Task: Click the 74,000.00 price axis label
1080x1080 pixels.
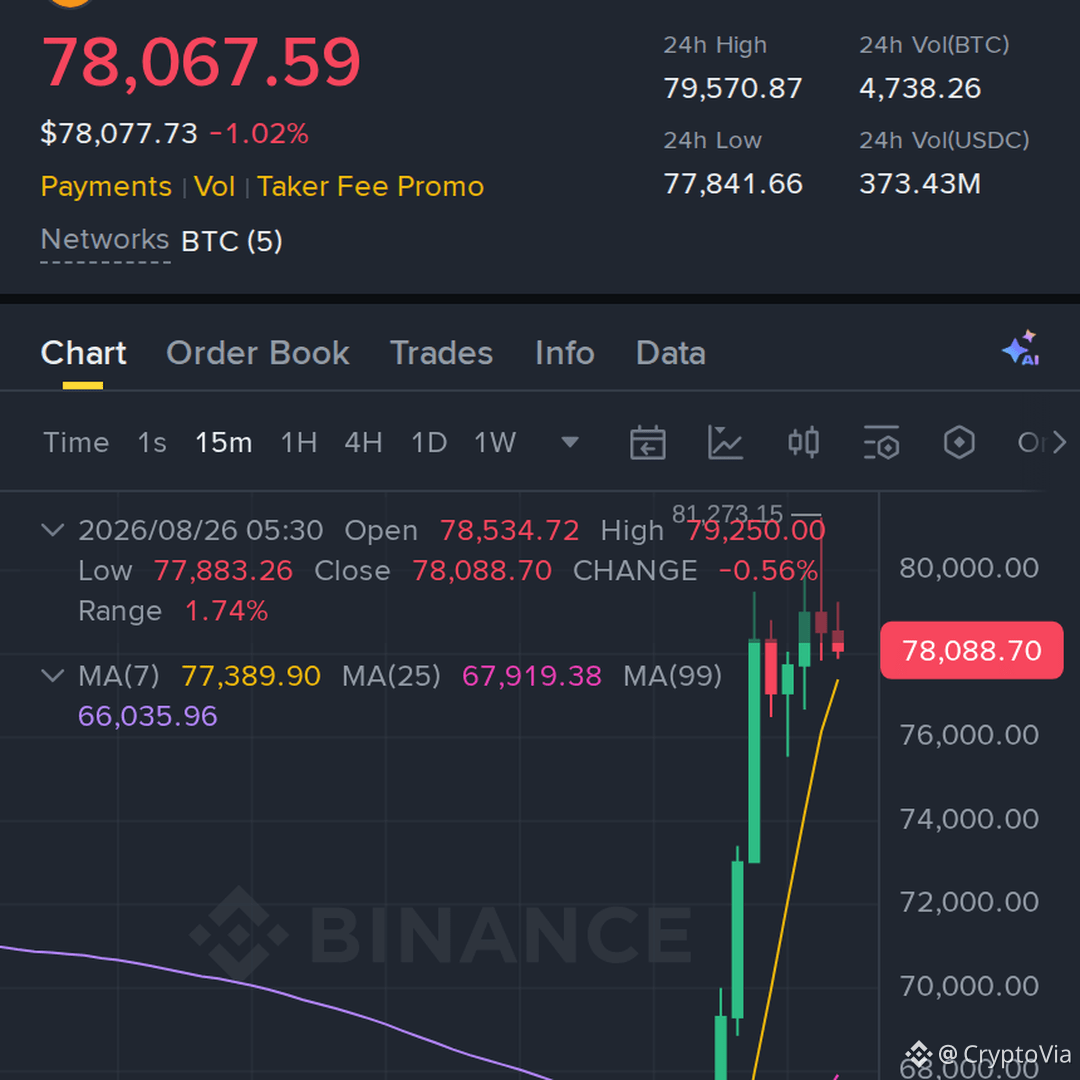Action: 969,819
